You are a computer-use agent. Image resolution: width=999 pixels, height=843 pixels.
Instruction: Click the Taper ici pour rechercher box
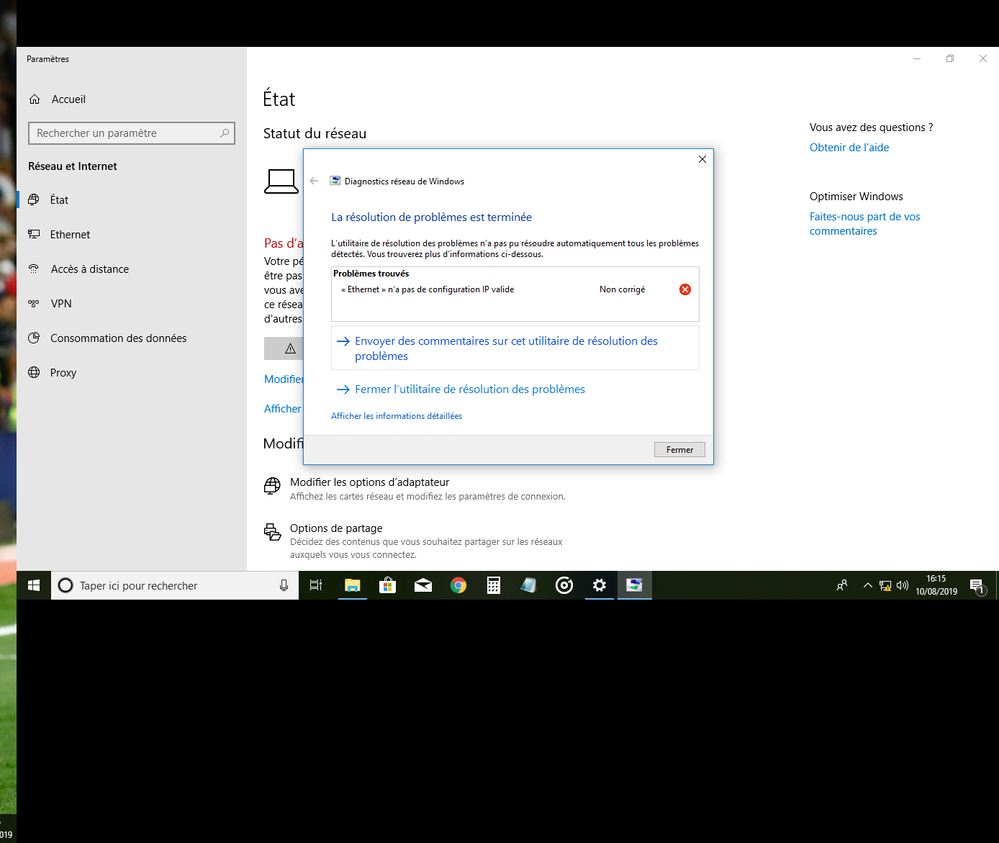(x=175, y=586)
